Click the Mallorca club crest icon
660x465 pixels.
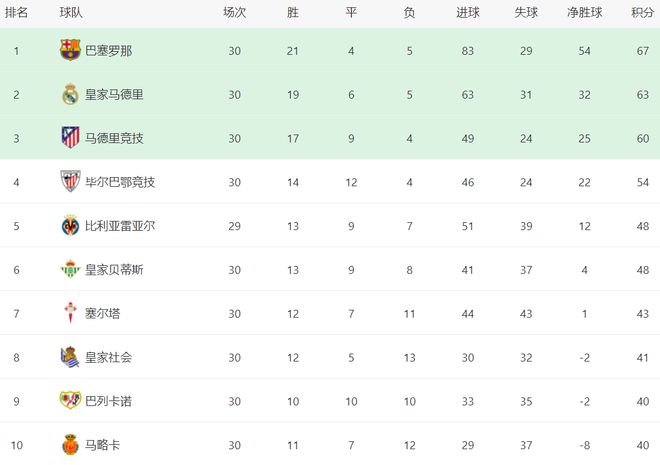(x=70, y=444)
